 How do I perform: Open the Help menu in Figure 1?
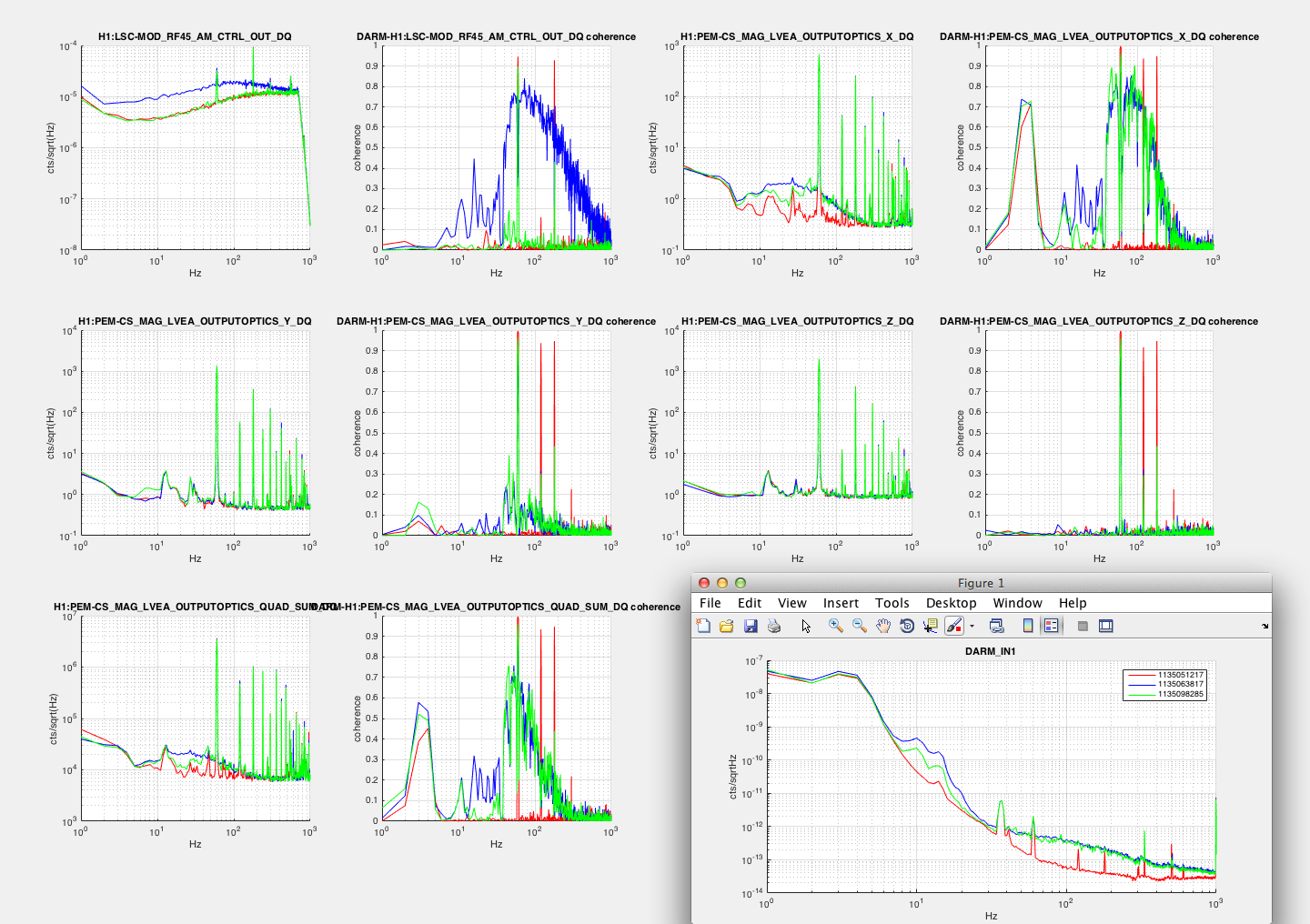tap(1073, 603)
